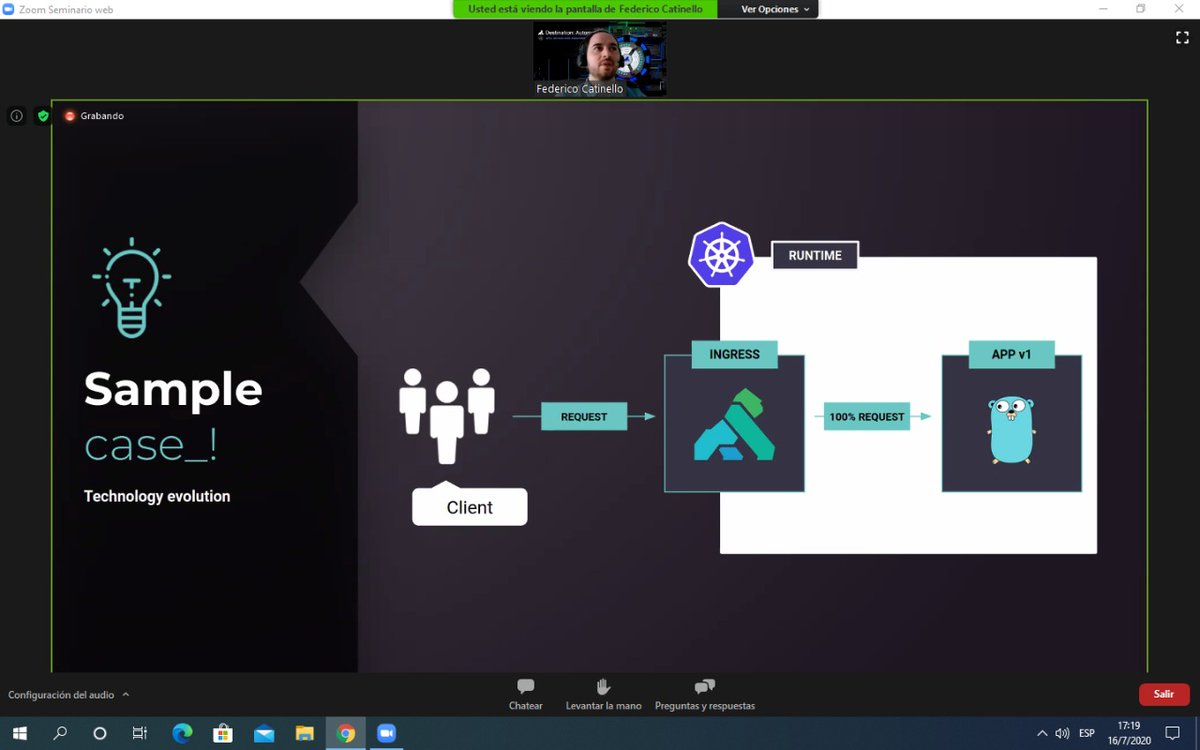Viewport: 1200px width, 750px height.
Task: Show hidden system tray icons
Action: tap(1042, 733)
